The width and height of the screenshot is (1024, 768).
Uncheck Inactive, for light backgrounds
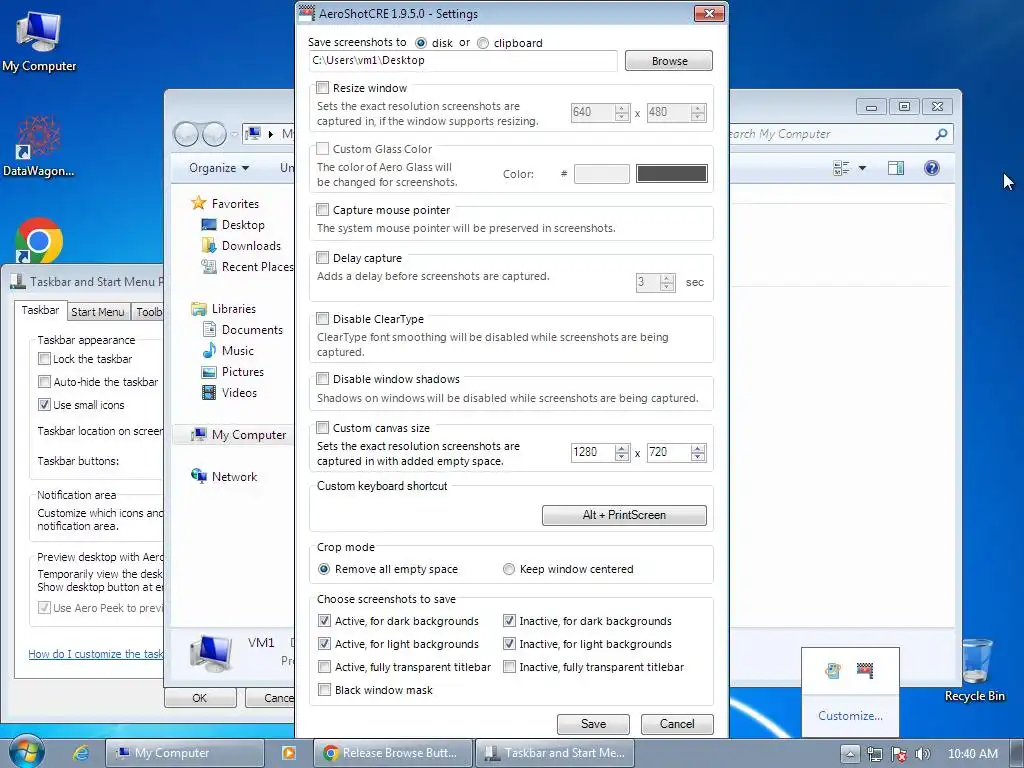509,644
